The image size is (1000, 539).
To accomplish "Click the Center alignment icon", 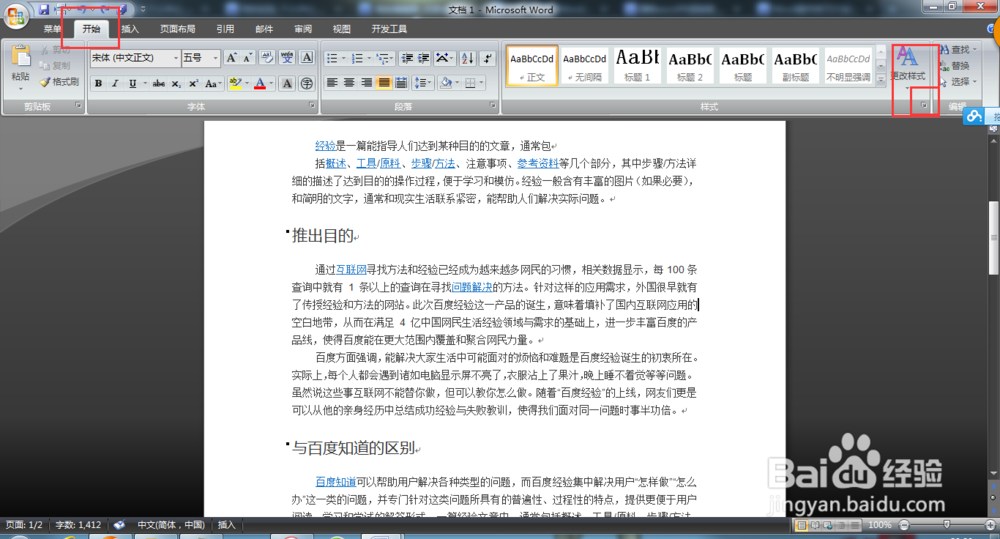I will coord(349,83).
